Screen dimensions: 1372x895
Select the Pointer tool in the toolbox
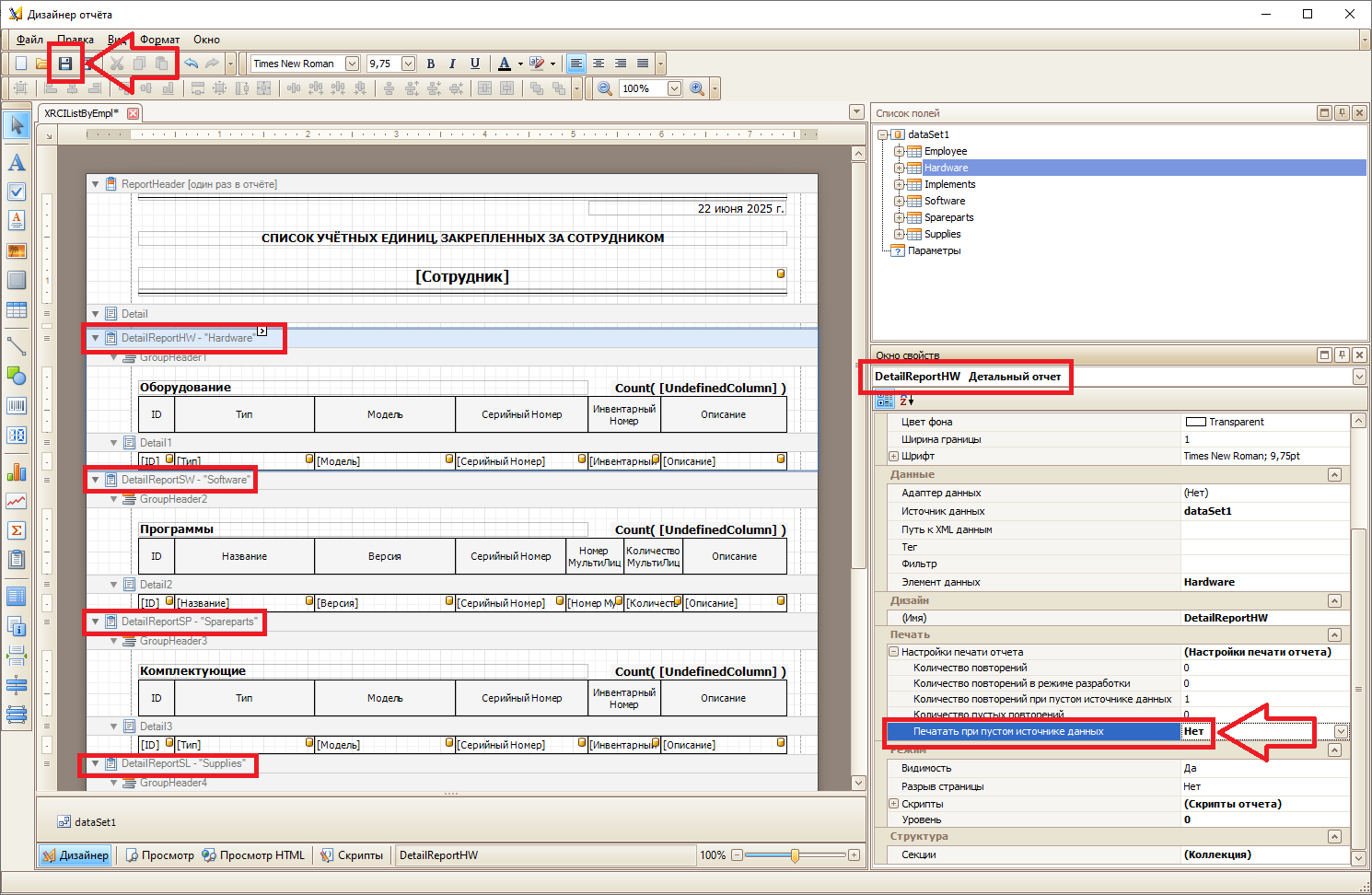[17, 125]
